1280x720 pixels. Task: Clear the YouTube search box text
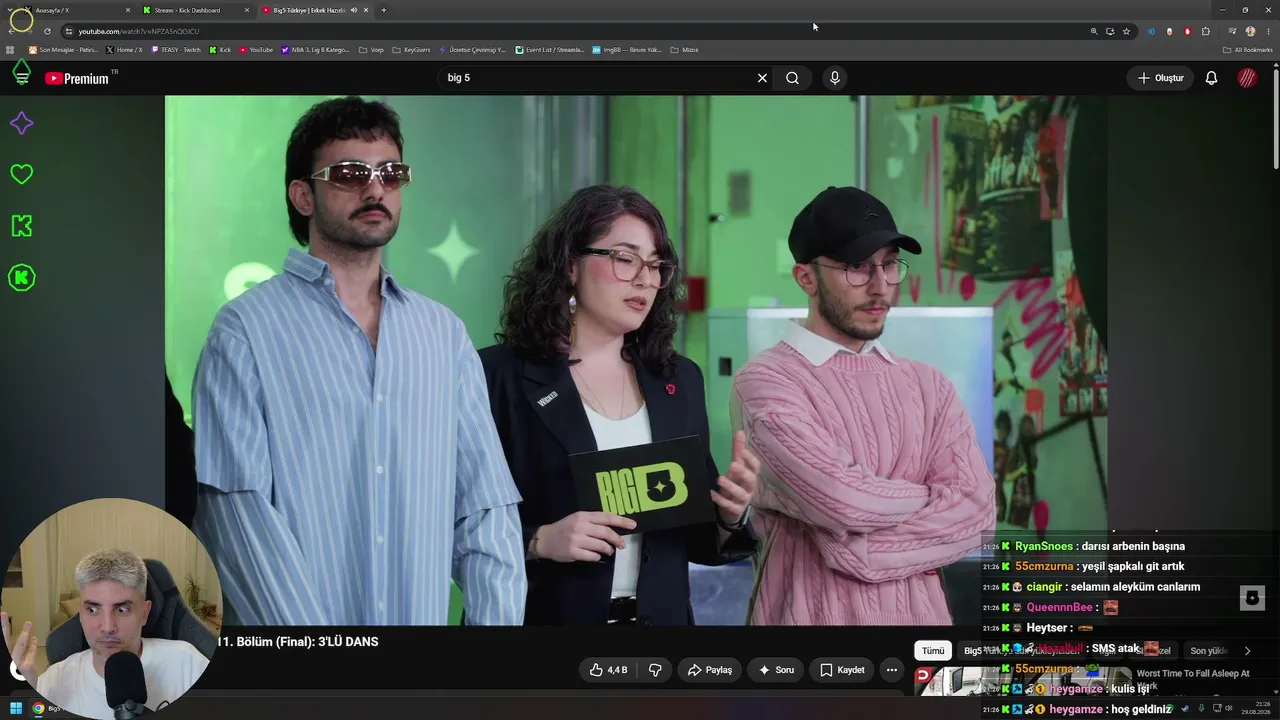click(x=762, y=78)
